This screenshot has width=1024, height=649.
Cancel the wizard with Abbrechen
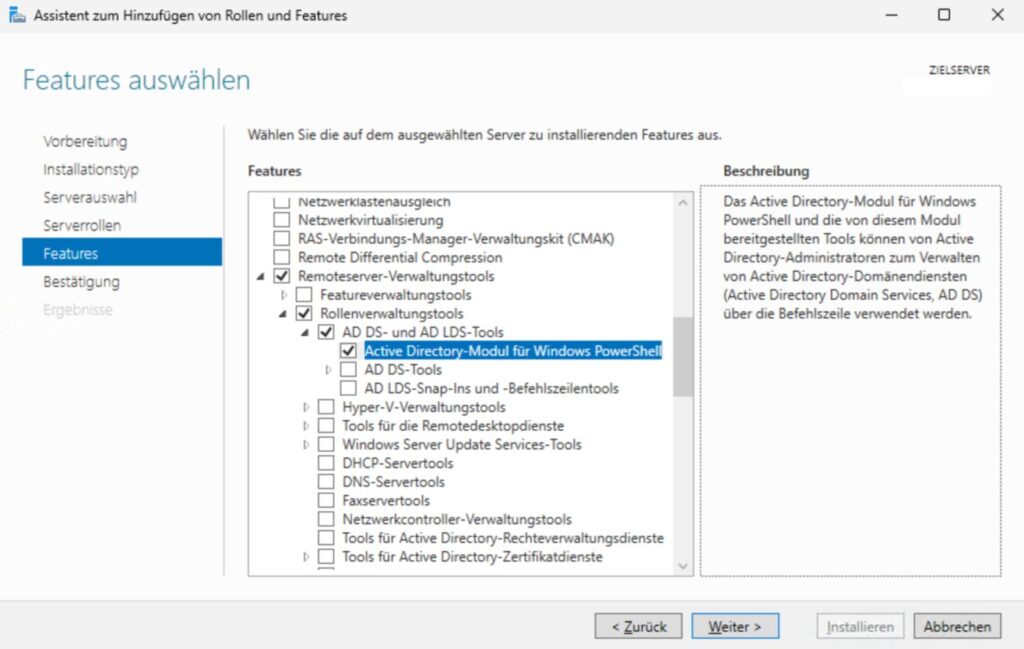[x=957, y=627]
